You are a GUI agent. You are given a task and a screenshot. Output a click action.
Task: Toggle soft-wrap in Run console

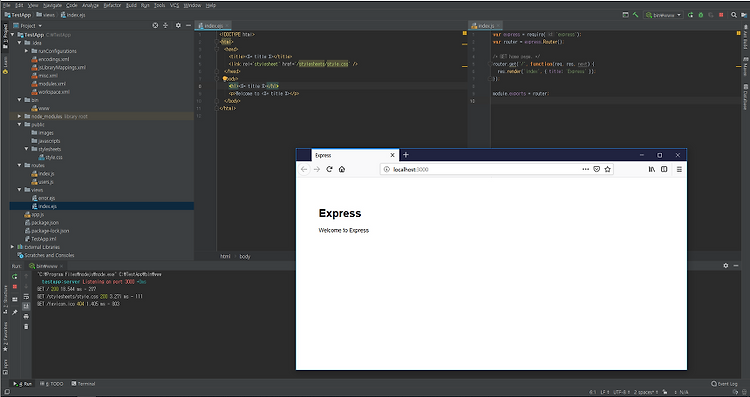coord(26,297)
